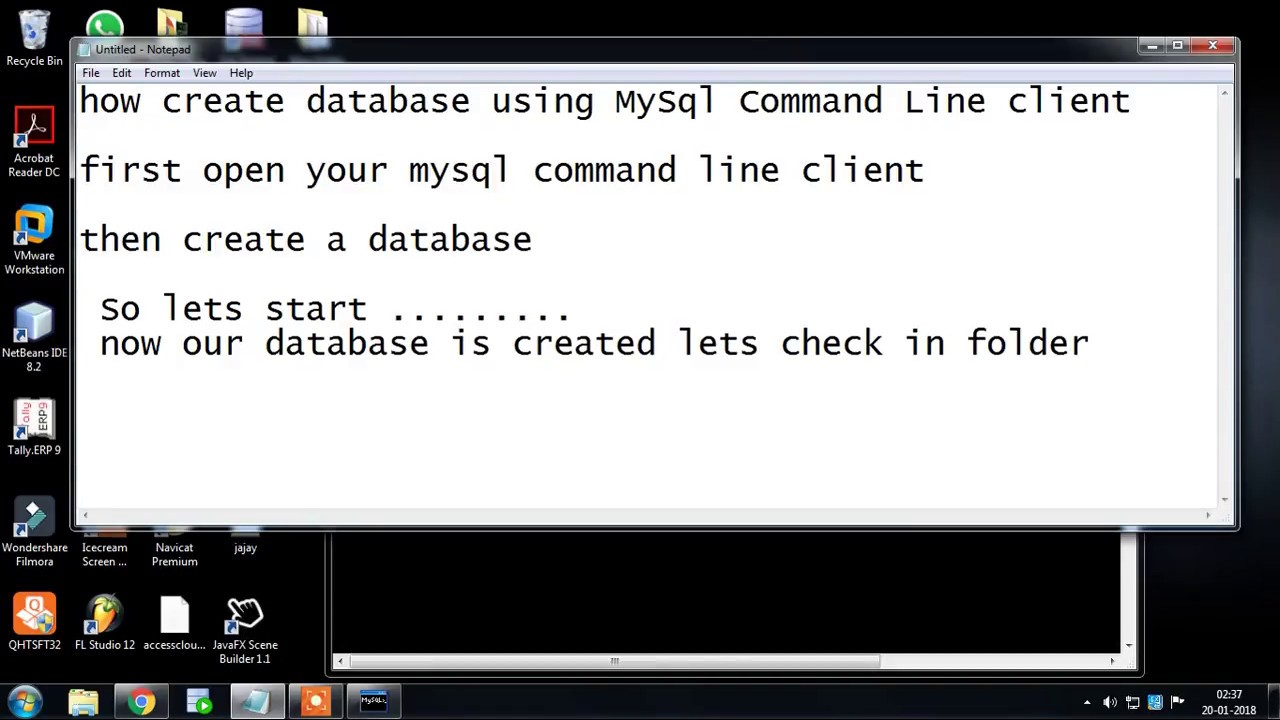
Task: Open the QHTSFT32 desktop icon
Action: (34, 624)
